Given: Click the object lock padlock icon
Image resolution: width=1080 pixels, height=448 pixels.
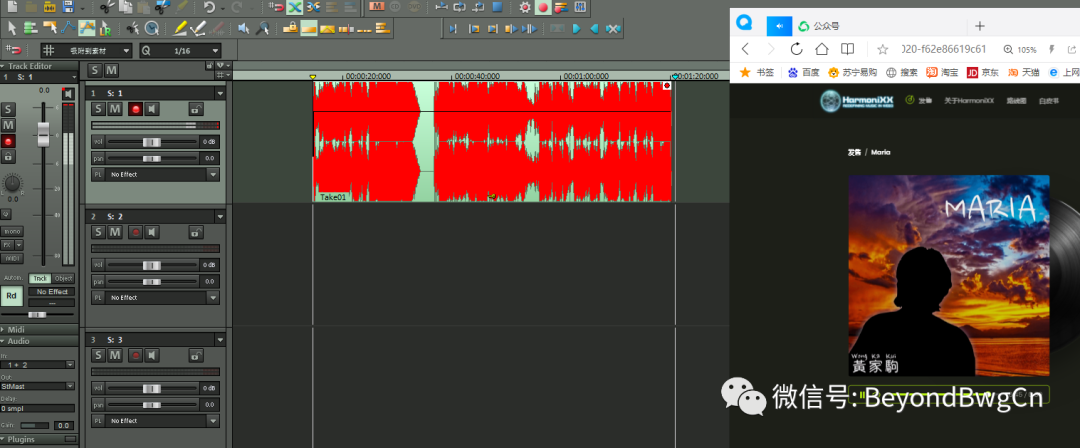Looking at the screenshot, I should [x=291, y=28].
